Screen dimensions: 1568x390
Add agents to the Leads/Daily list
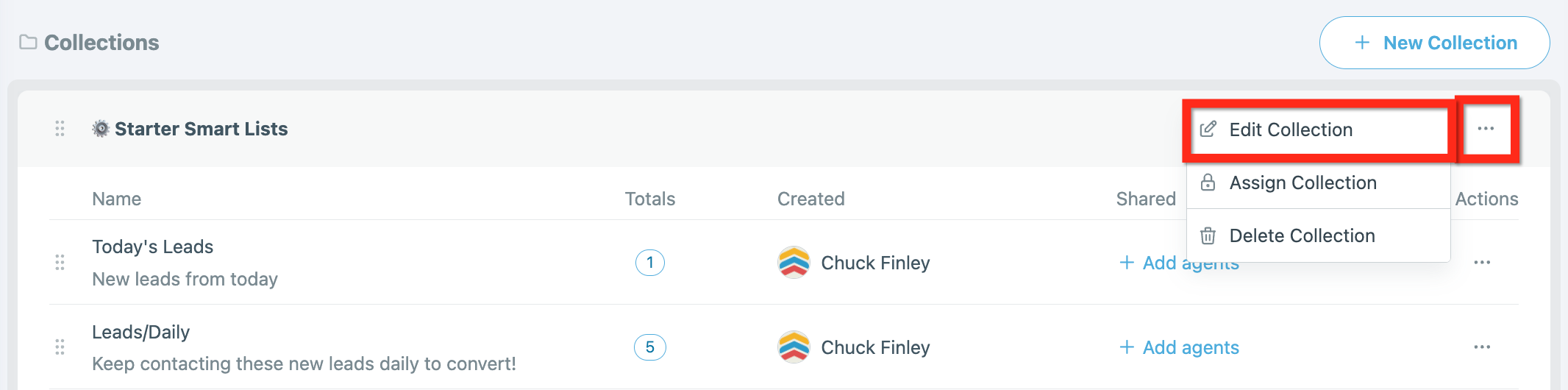pyautogui.click(x=1179, y=347)
